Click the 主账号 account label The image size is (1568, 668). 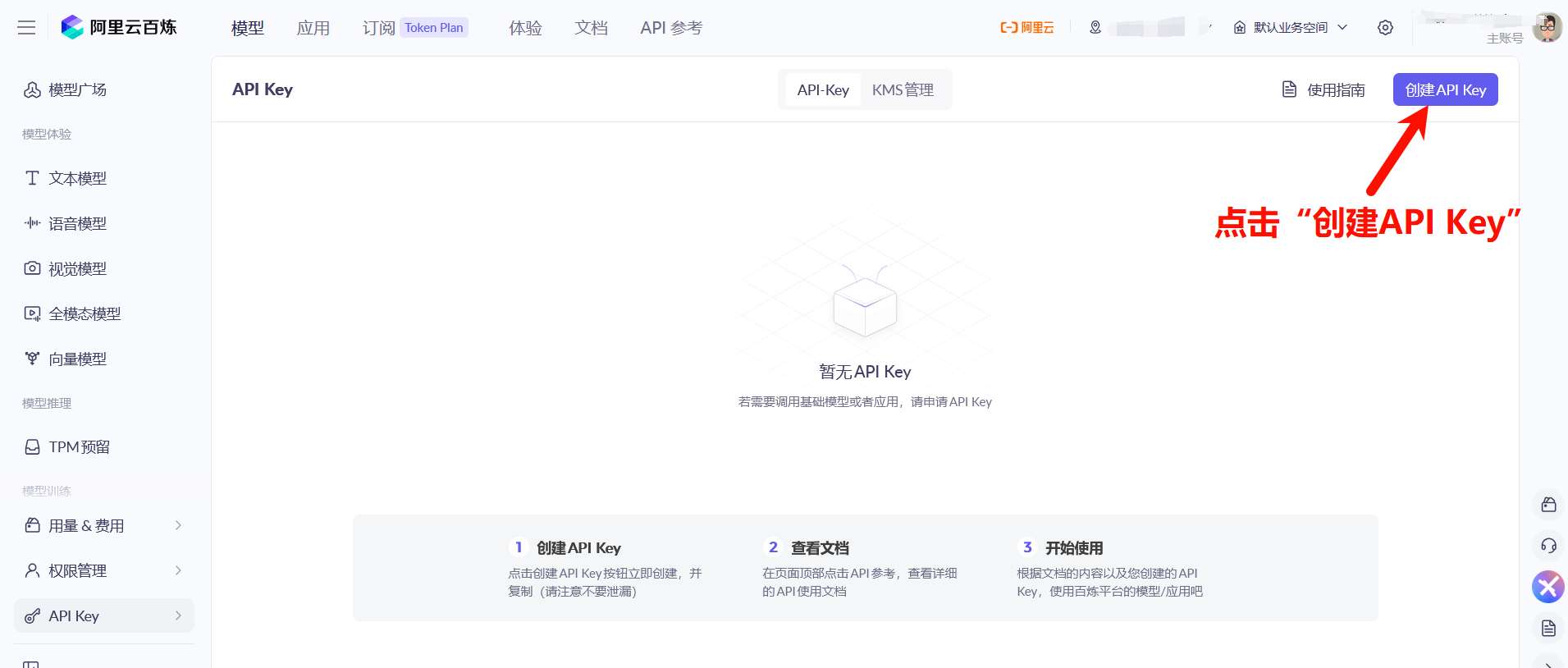click(1505, 39)
